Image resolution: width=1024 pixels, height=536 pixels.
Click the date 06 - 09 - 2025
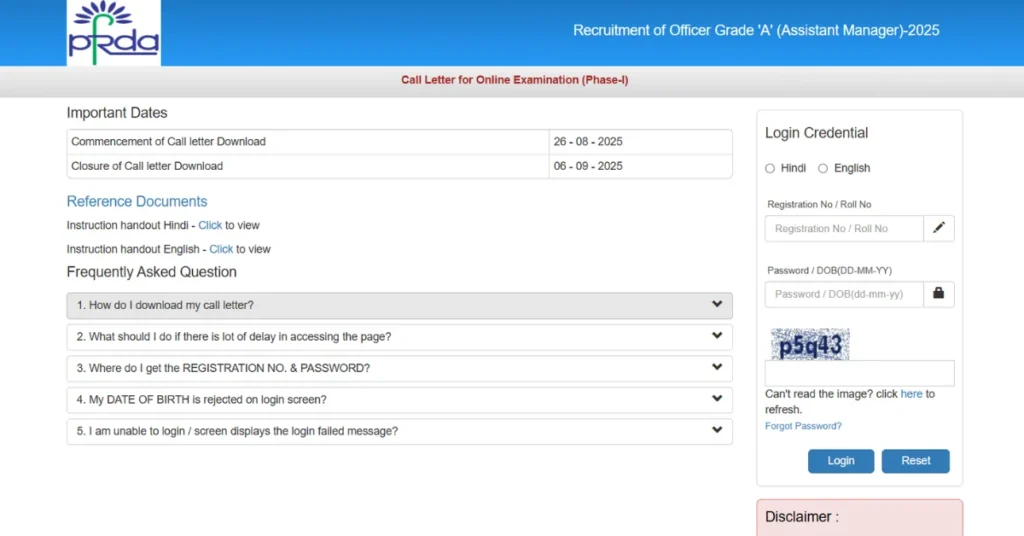[588, 166]
